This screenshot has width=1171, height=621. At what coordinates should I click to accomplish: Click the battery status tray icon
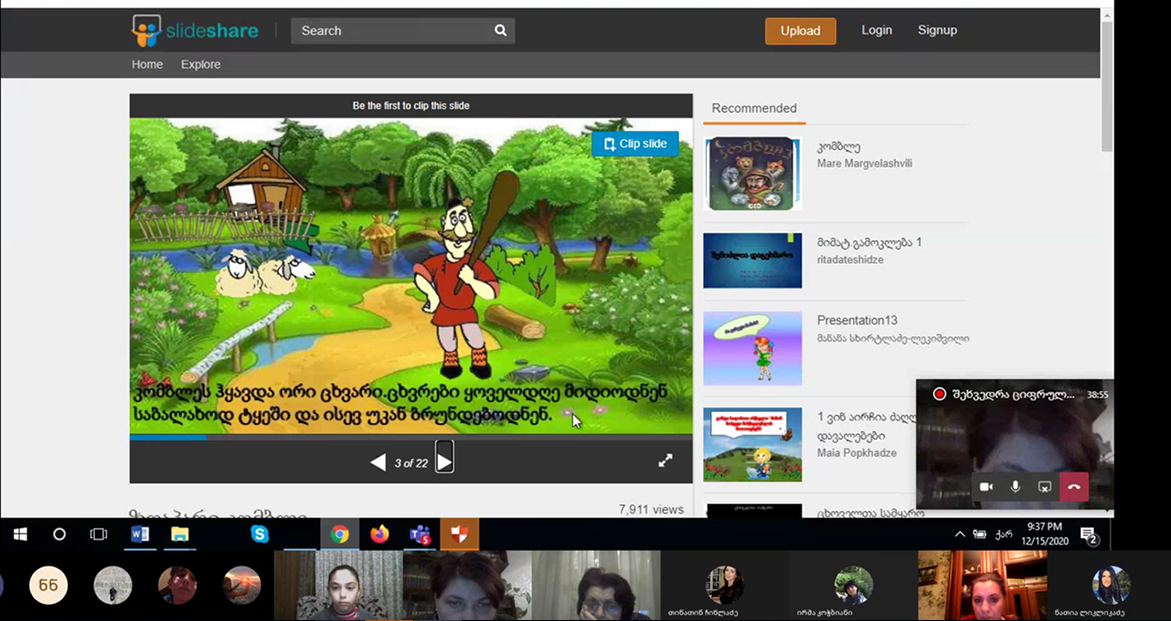click(x=979, y=534)
